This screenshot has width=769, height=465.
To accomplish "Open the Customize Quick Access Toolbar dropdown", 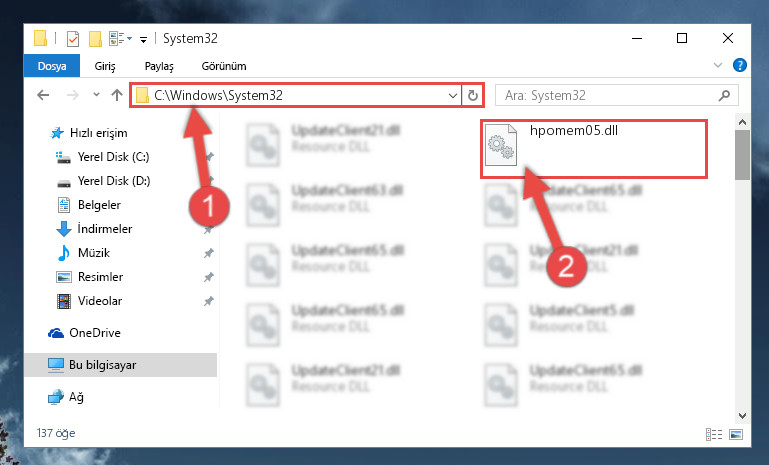I will pyautogui.click(x=143, y=39).
